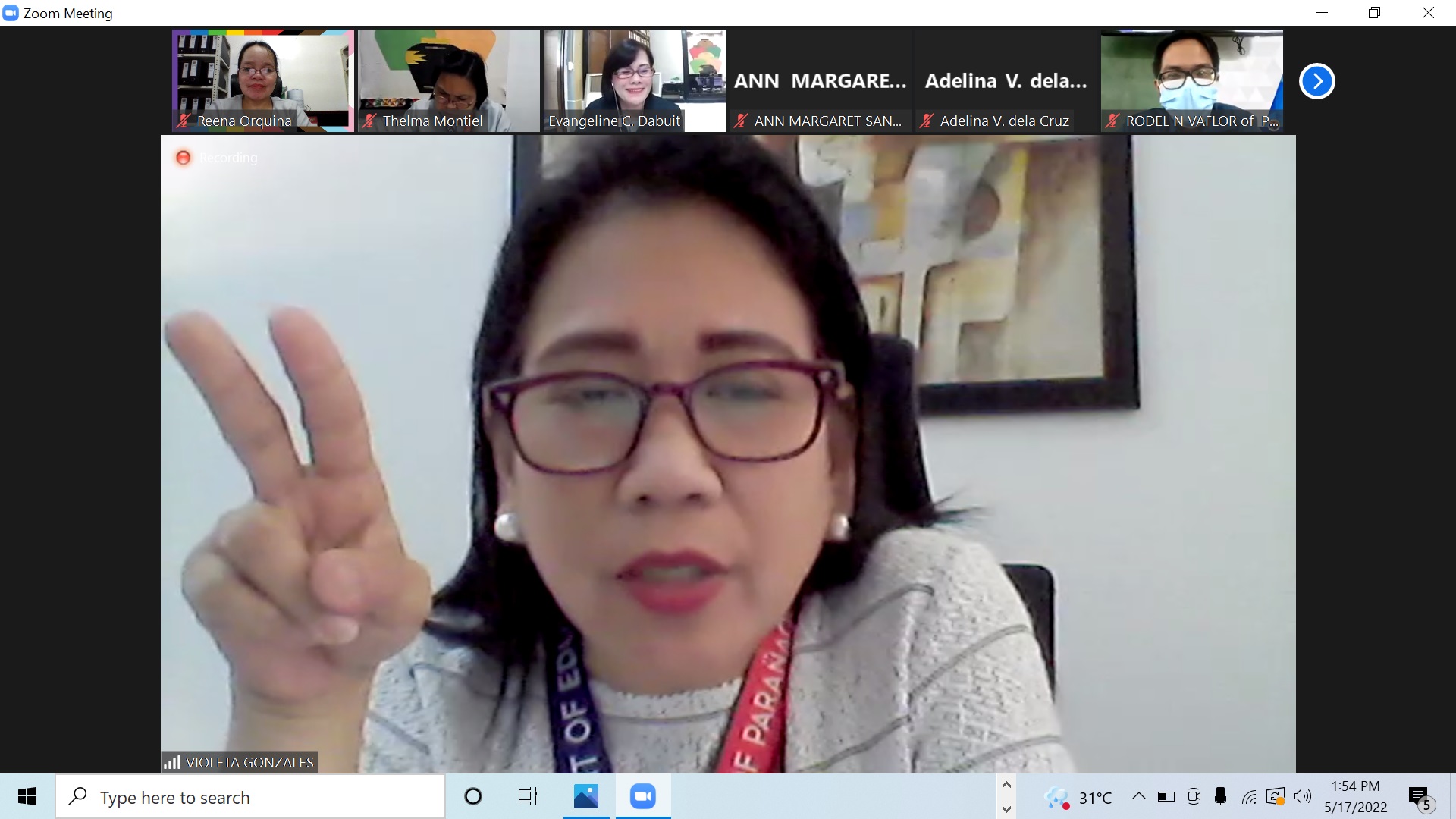Open Wi-Fi network settings icon
The width and height of the screenshot is (1456, 819).
1248,796
